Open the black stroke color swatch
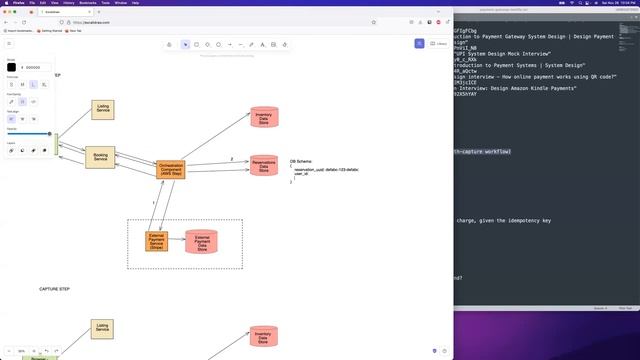Viewport: 640px width, 360px height. (11, 67)
